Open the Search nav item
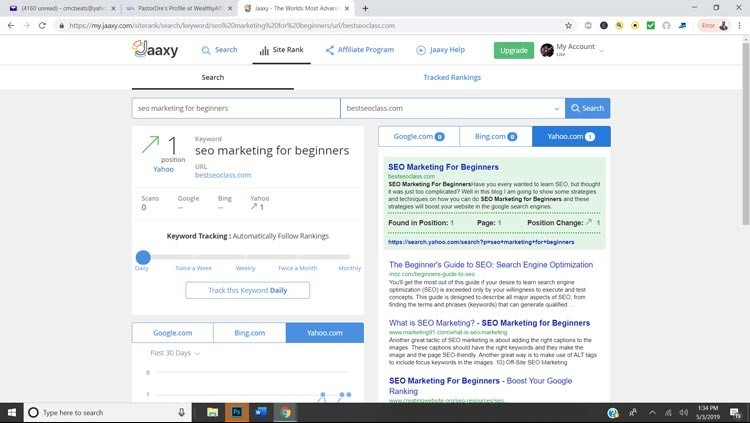Screen dimensions: 750x423 (220, 50)
